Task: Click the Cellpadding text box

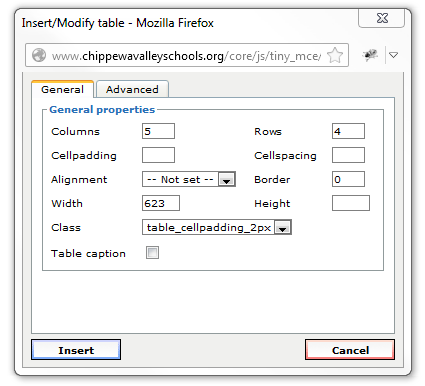Action: click(x=158, y=155)
